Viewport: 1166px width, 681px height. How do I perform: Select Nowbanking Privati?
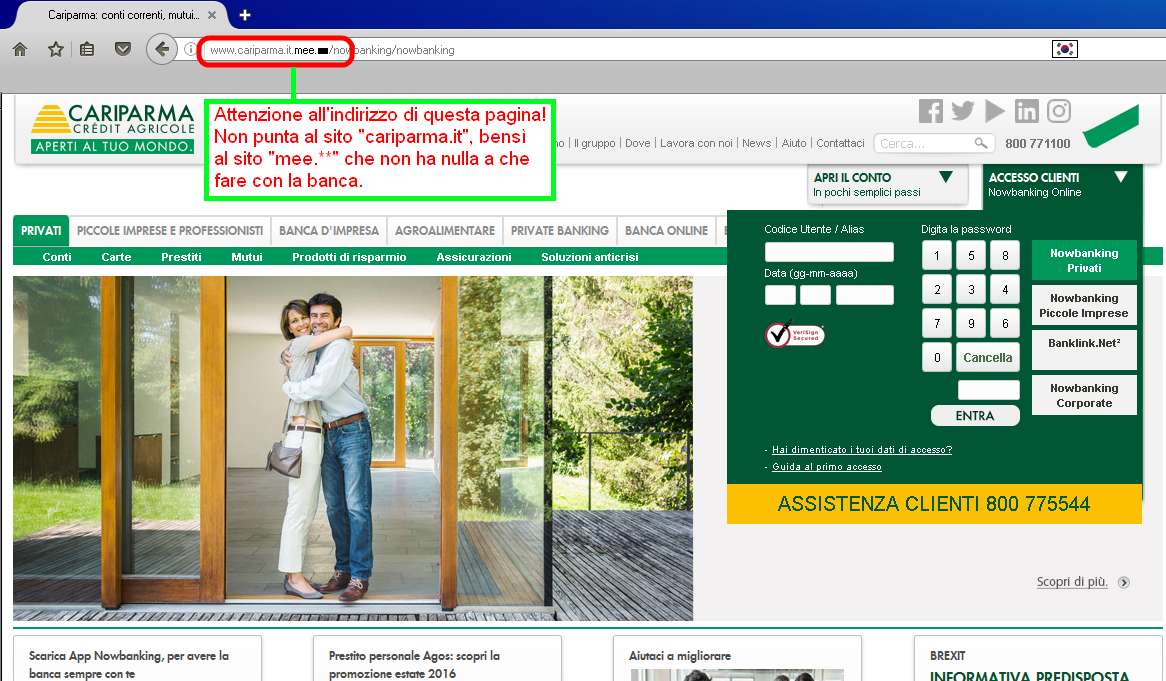pos(1084,260)
